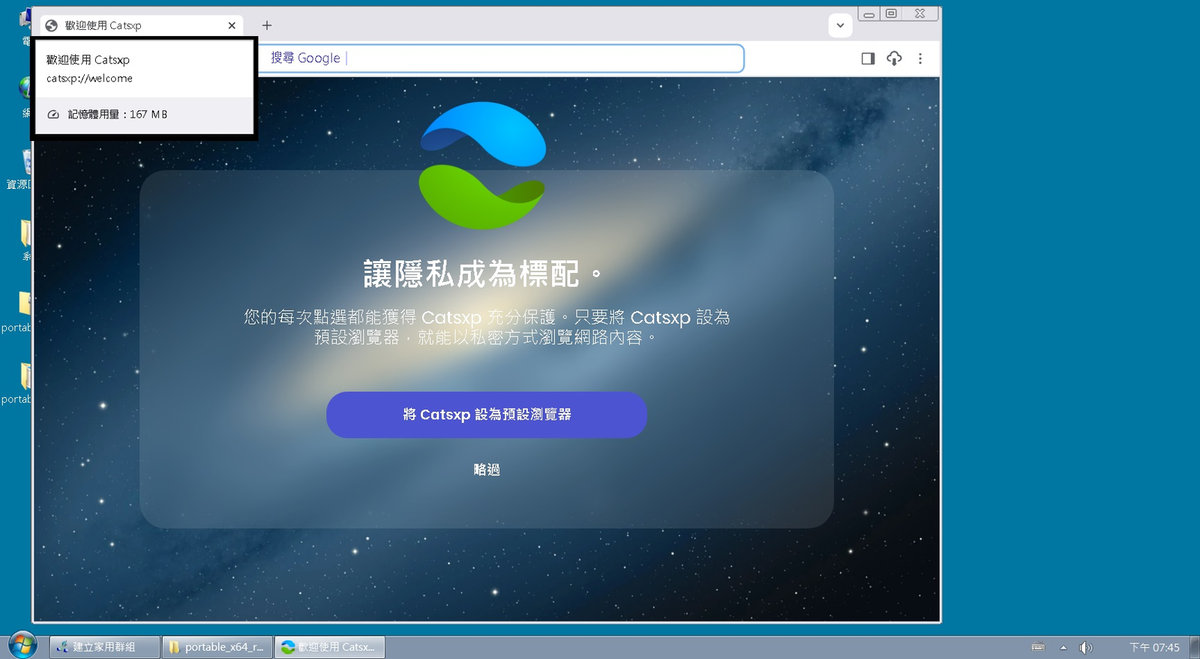The height and width of the screenshot is (659, 1200).
Task: Show hidden system tray icons
Action: tap(1063, 647)
